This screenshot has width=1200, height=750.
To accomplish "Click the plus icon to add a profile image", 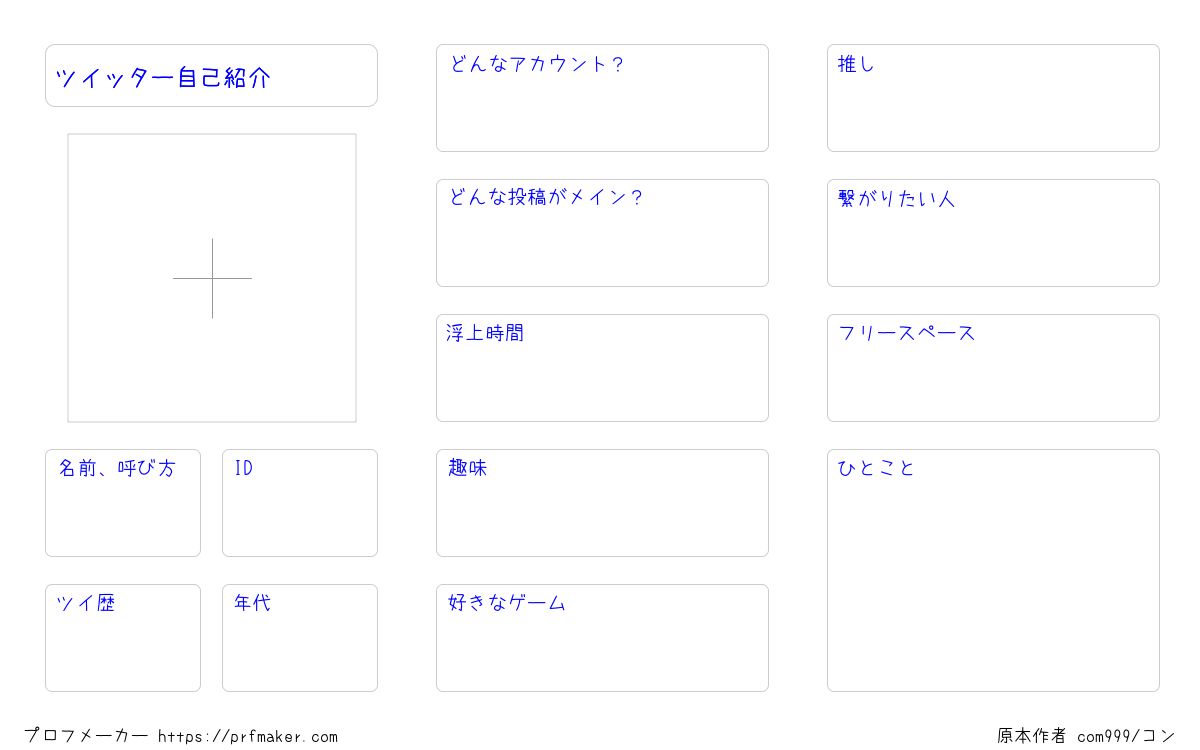I will [212, 278].
